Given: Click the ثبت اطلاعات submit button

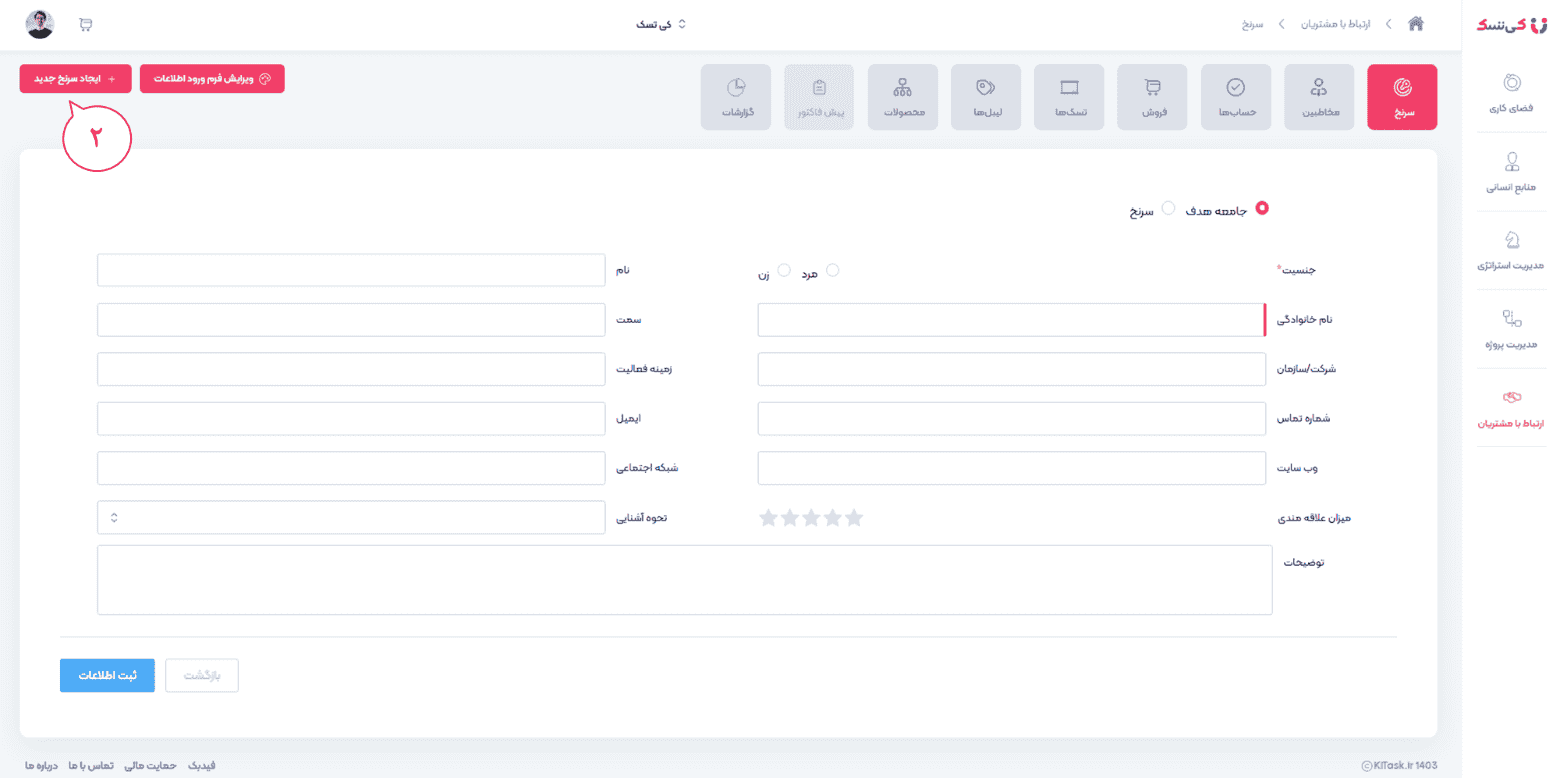Looking at the screenshot, I should pyautogui.click(x=107, y=675).
